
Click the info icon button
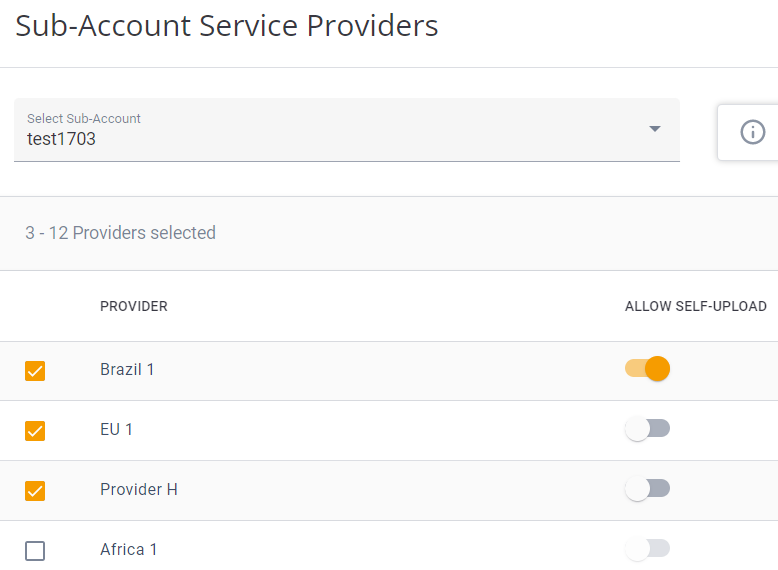tap(752, 132)
